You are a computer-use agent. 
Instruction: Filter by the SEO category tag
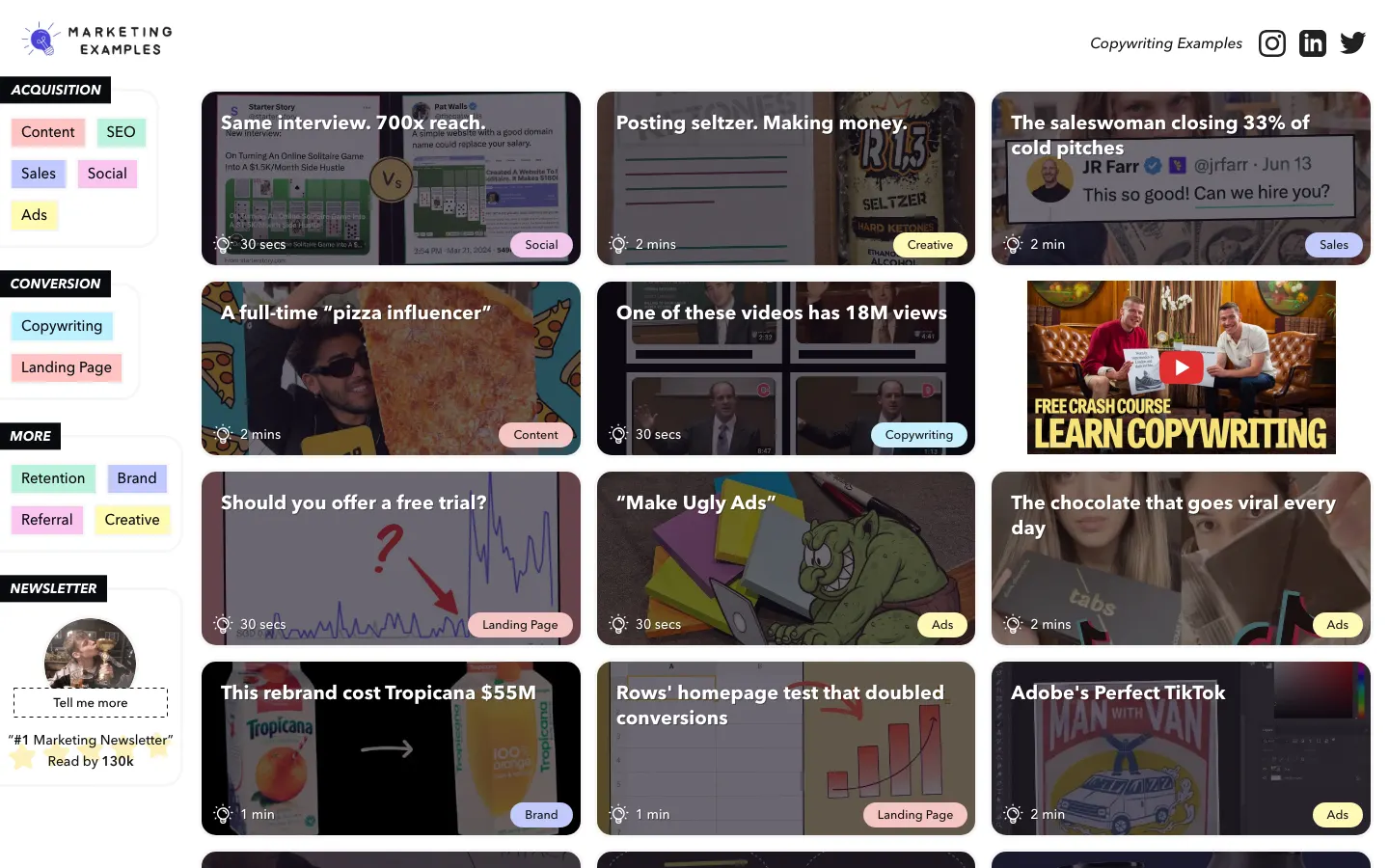click(121, 132)
